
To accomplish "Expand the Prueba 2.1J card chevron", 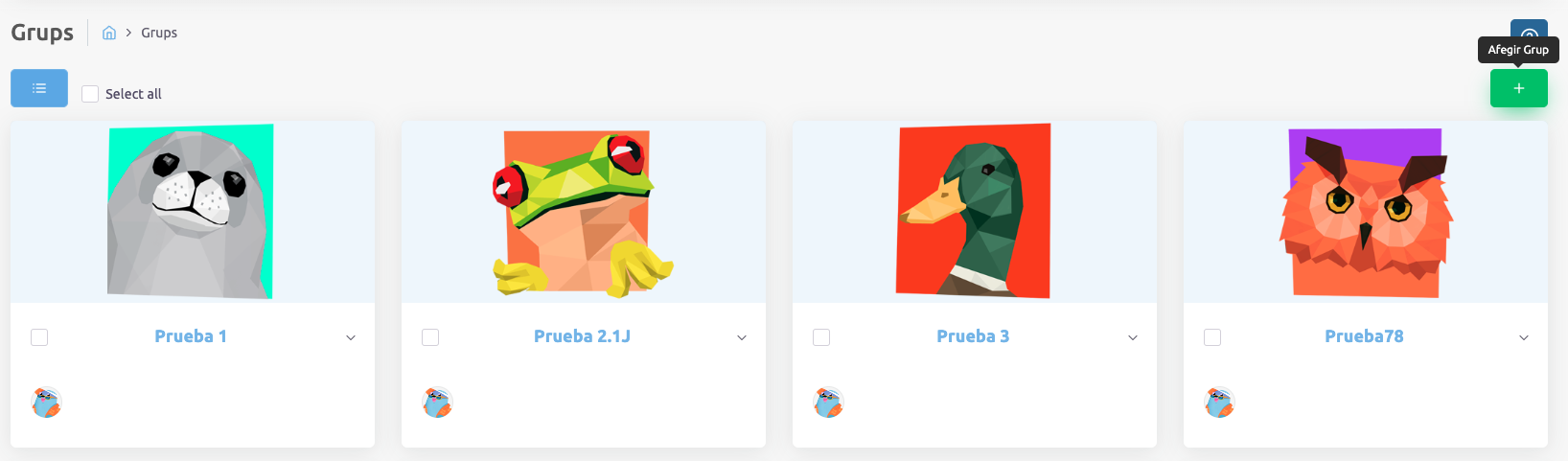I will click(742, 337).
